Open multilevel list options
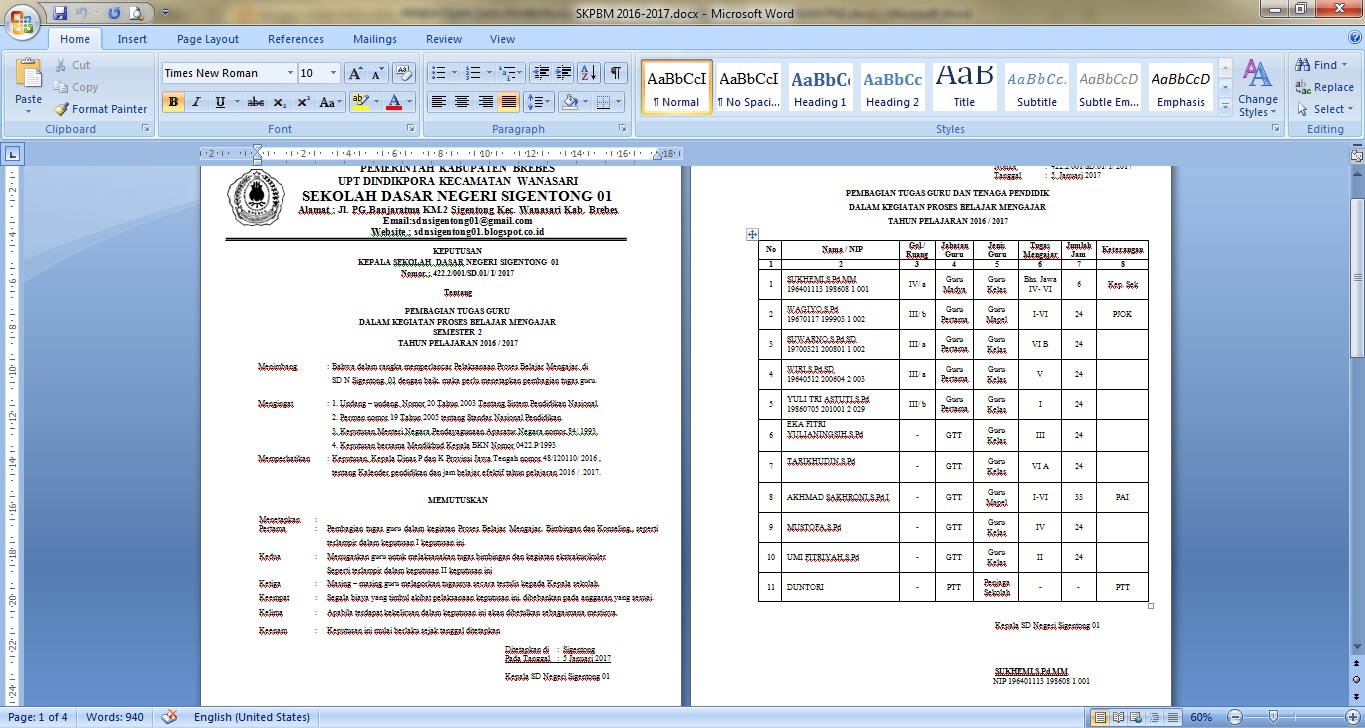 [509, 73]
